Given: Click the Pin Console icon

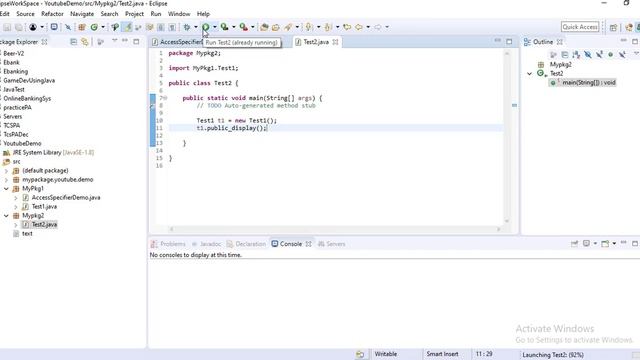Looking at the screenshot, I should (x=574, y=244).
